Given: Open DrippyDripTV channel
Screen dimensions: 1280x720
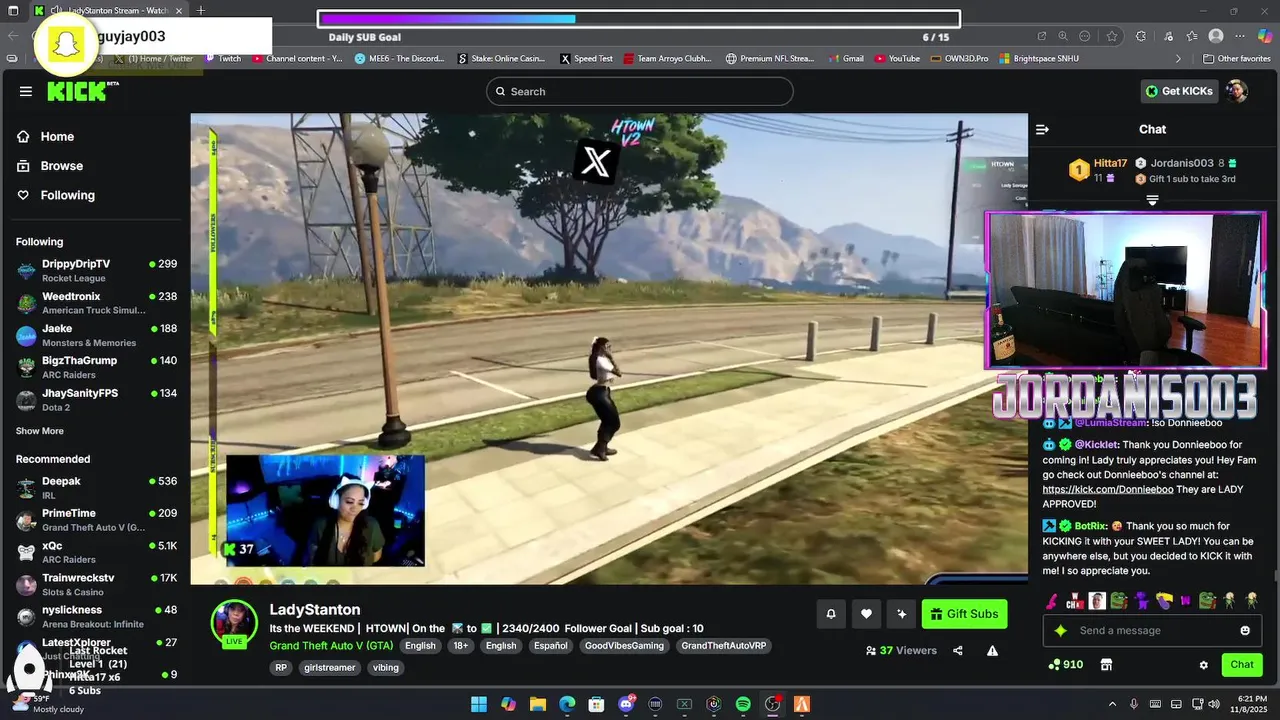Looking at the screenshot, I should click(96, 270).
